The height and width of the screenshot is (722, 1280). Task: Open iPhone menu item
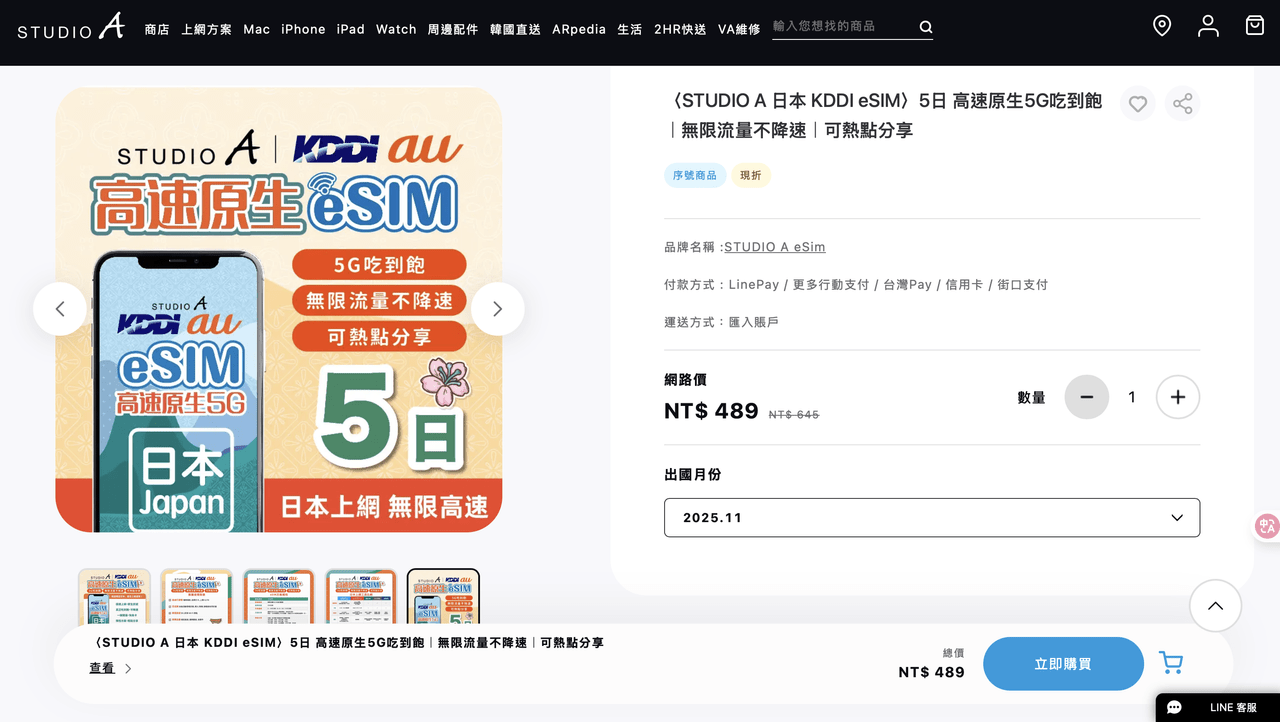(x=303, y=29)
